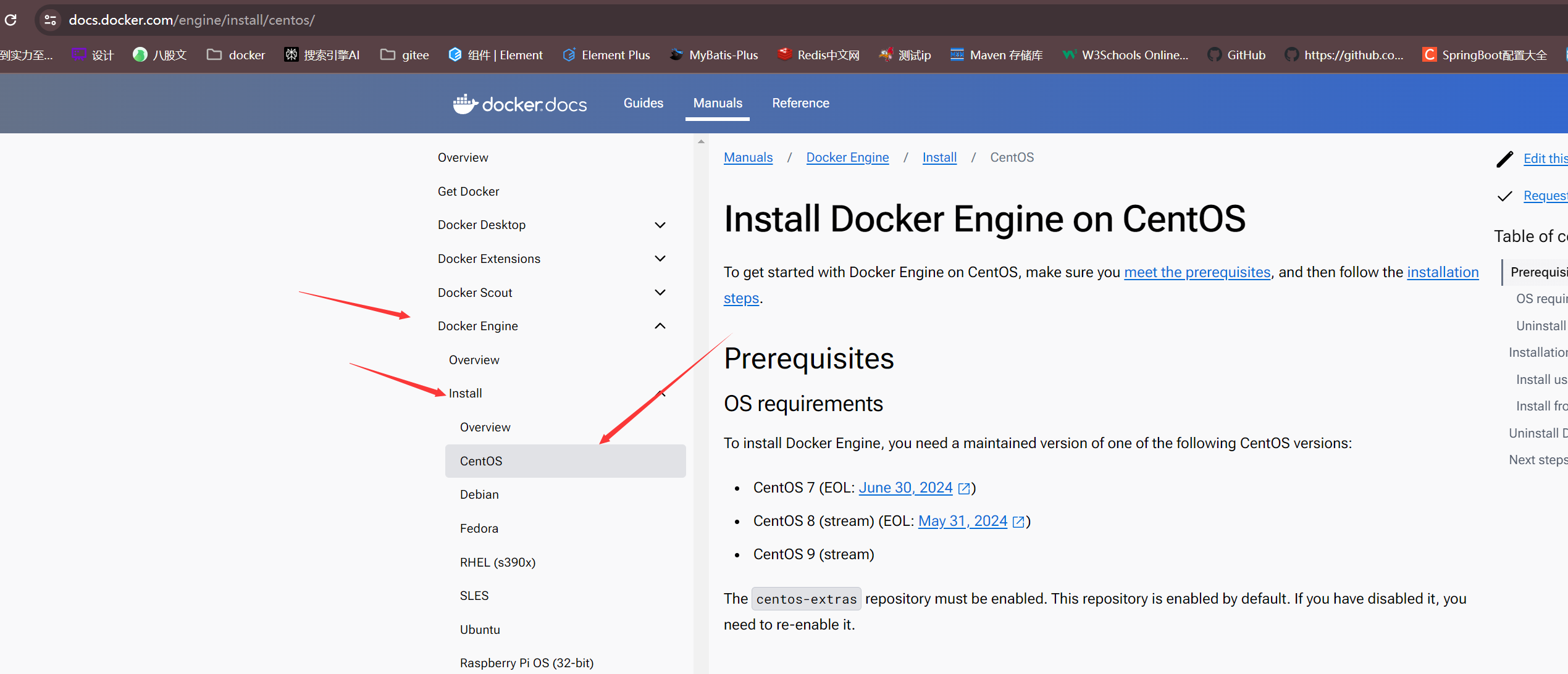The image size is (1568, 674).
Task: Jump to Prerequisites in table of contents
Action: [x=1538, y=272]
